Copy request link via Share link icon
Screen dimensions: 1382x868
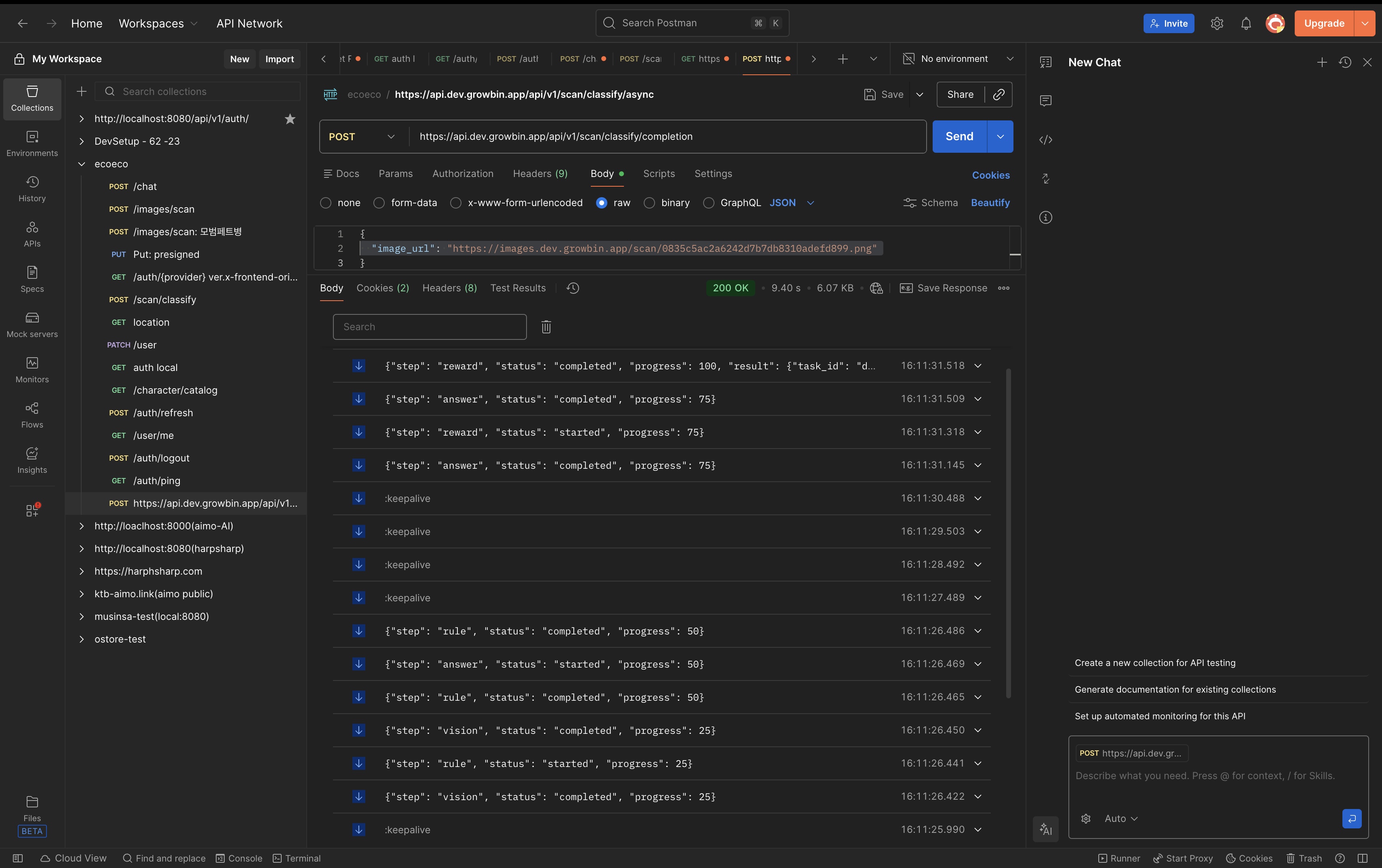tap(999, 94)
